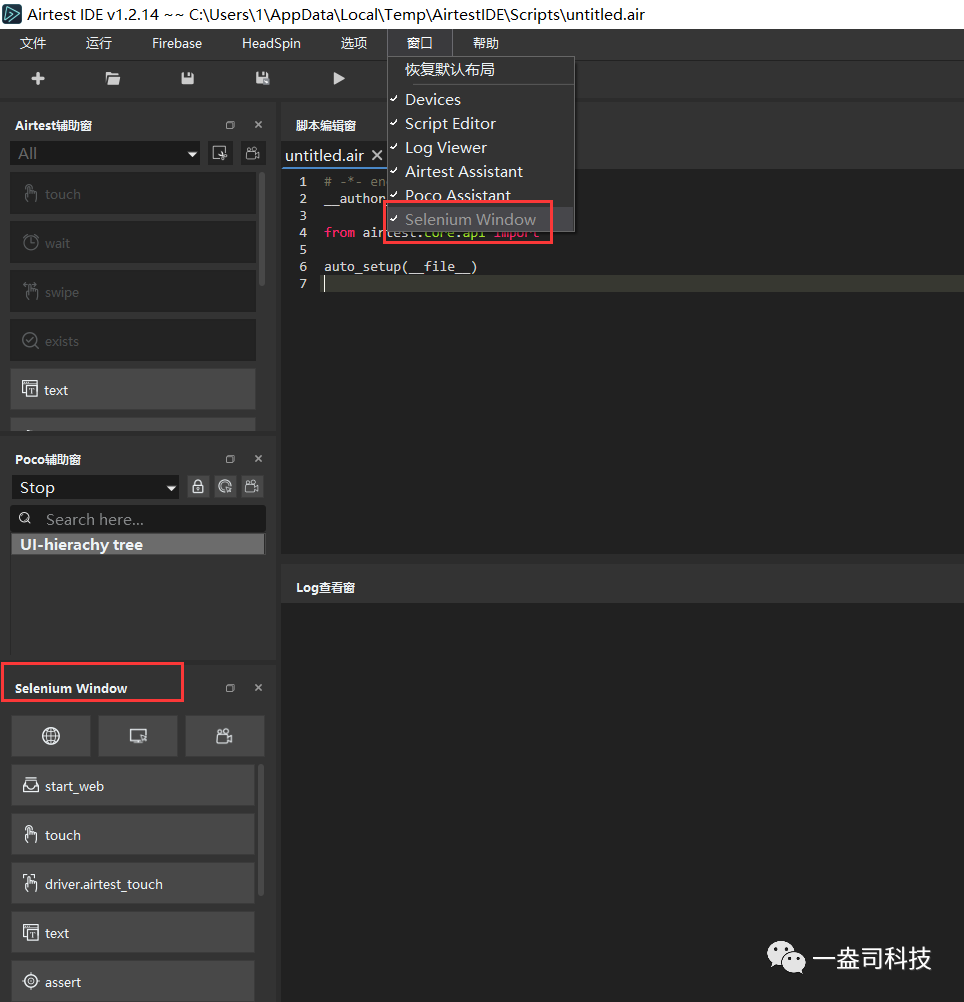Toggle Script Editor window in menu
Image resolution: width=964 pixels, height=1002 pixels.
[x=480, y=123]
